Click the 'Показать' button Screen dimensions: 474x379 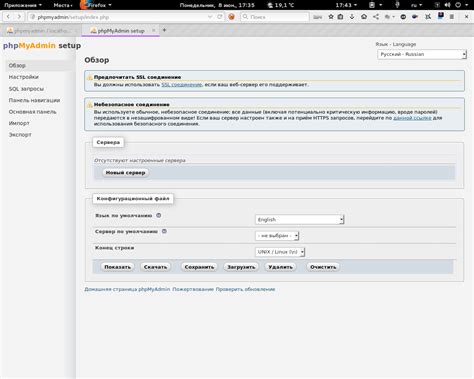click(x=117, y=267)
